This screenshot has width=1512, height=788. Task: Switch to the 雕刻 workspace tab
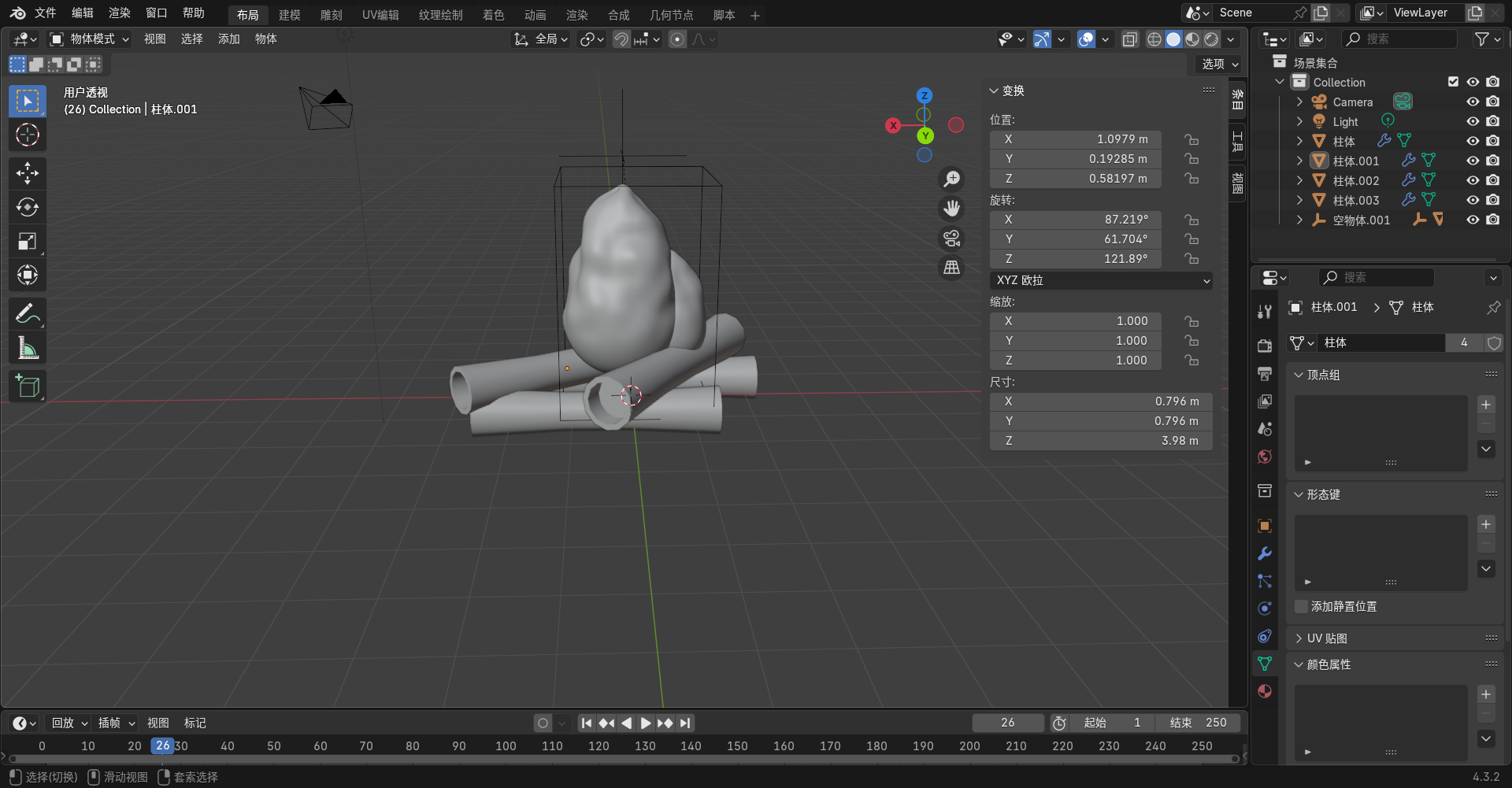coord(331,15)
